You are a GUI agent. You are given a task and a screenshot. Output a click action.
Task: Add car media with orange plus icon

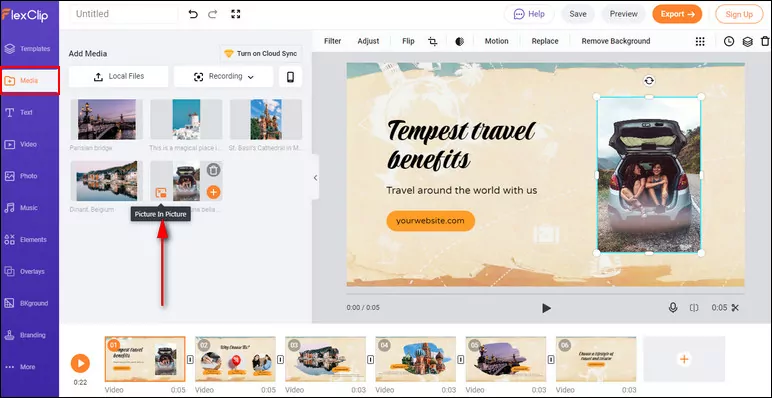(213, 192)
